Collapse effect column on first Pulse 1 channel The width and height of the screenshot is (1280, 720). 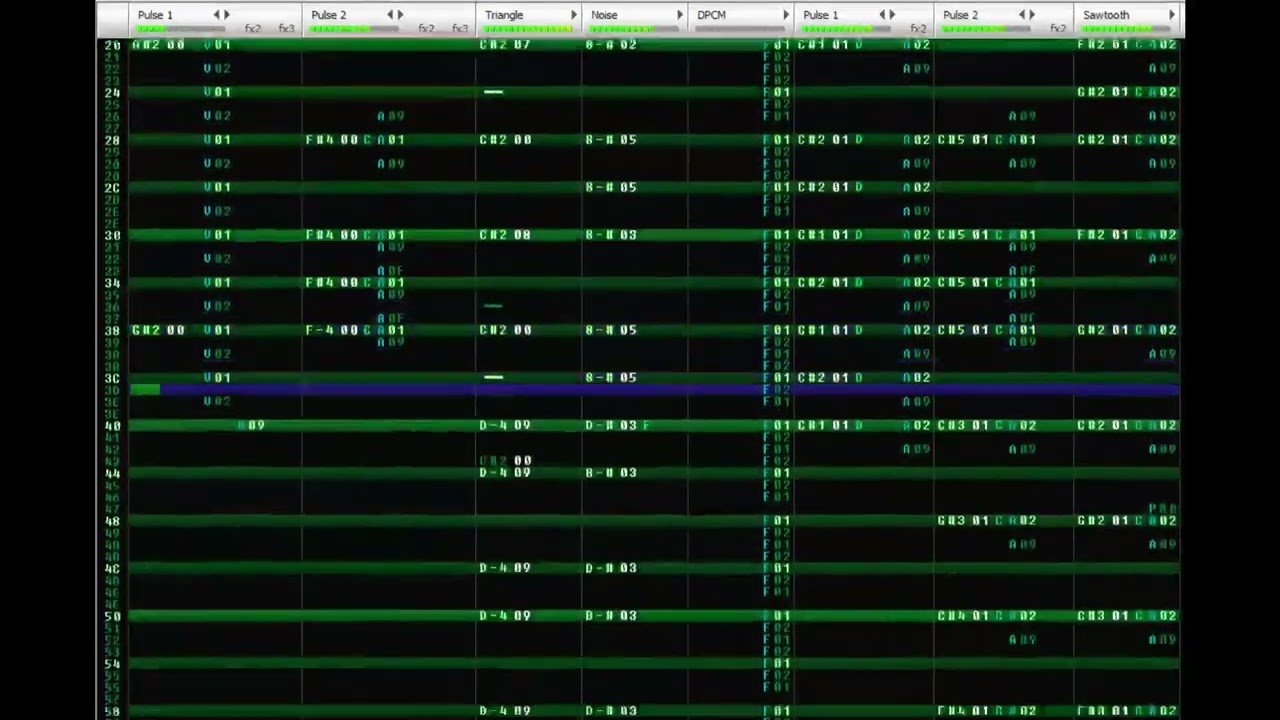point(216,15)
